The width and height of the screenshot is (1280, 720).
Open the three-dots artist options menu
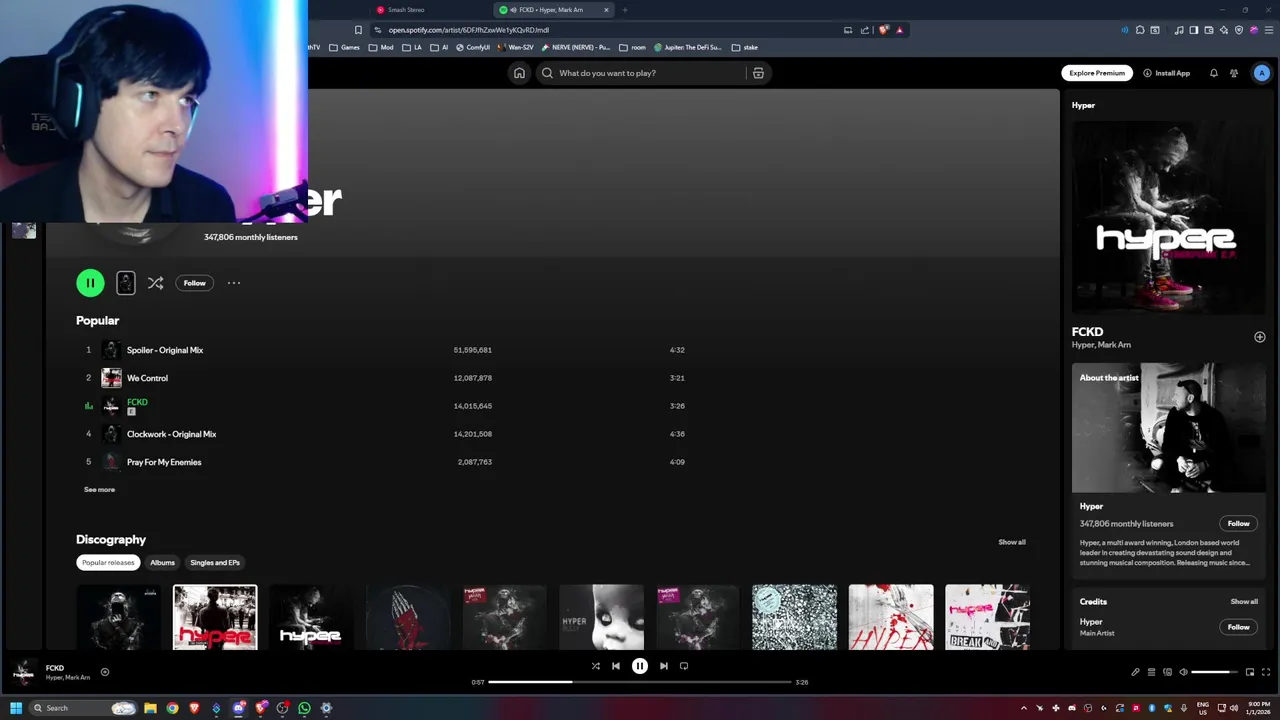234,283
